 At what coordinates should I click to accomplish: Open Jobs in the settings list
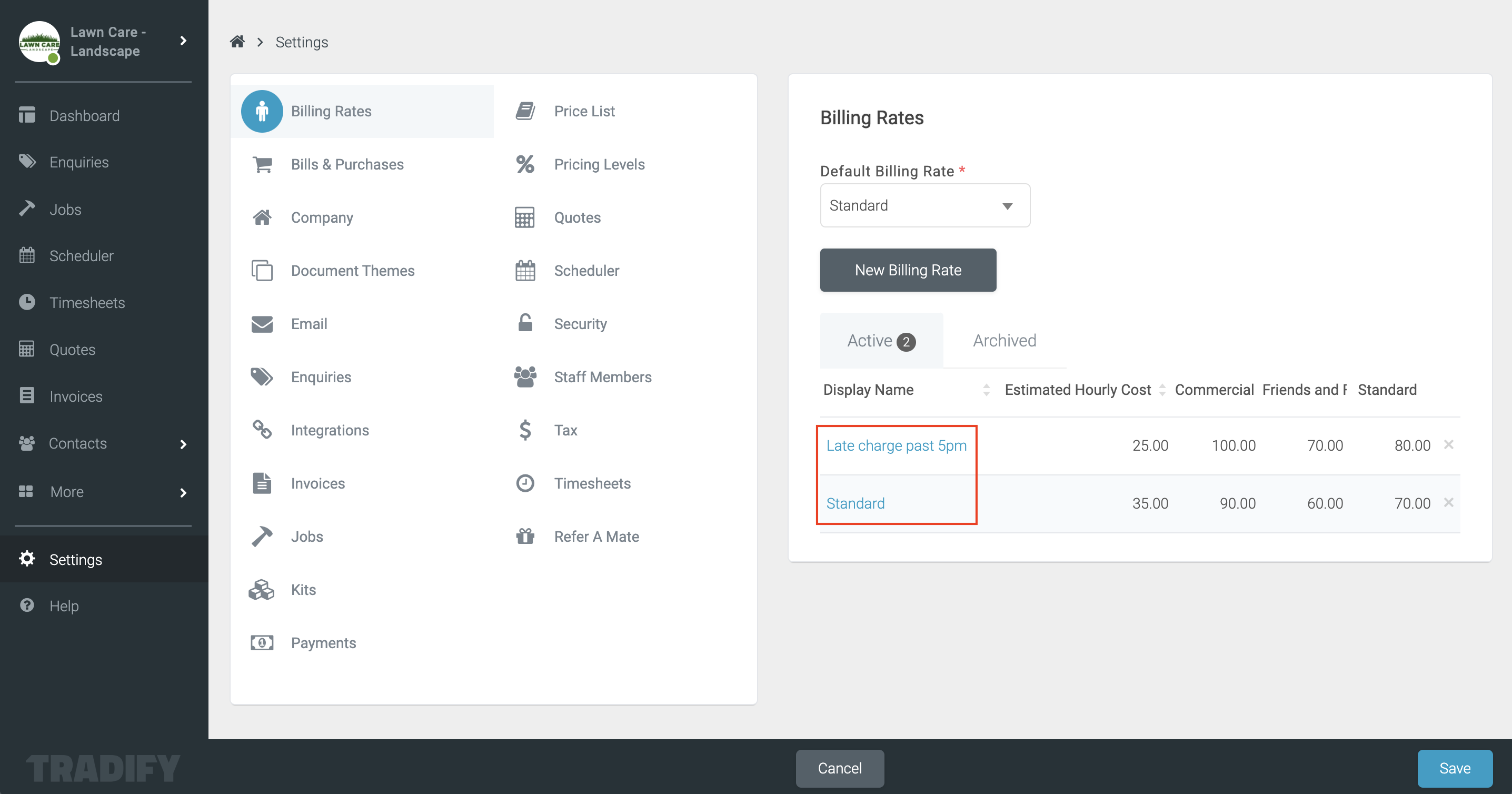pyautogui.click(x=307, y=537)
